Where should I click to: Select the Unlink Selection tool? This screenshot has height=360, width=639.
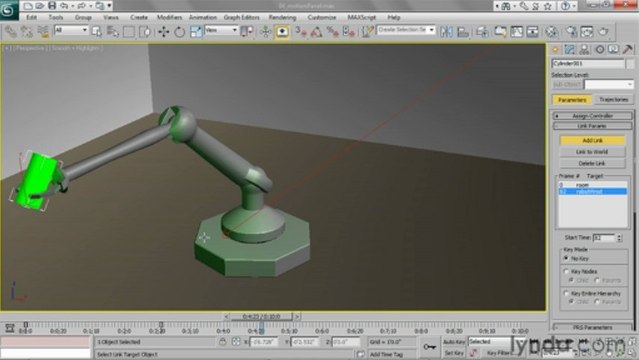26,31
